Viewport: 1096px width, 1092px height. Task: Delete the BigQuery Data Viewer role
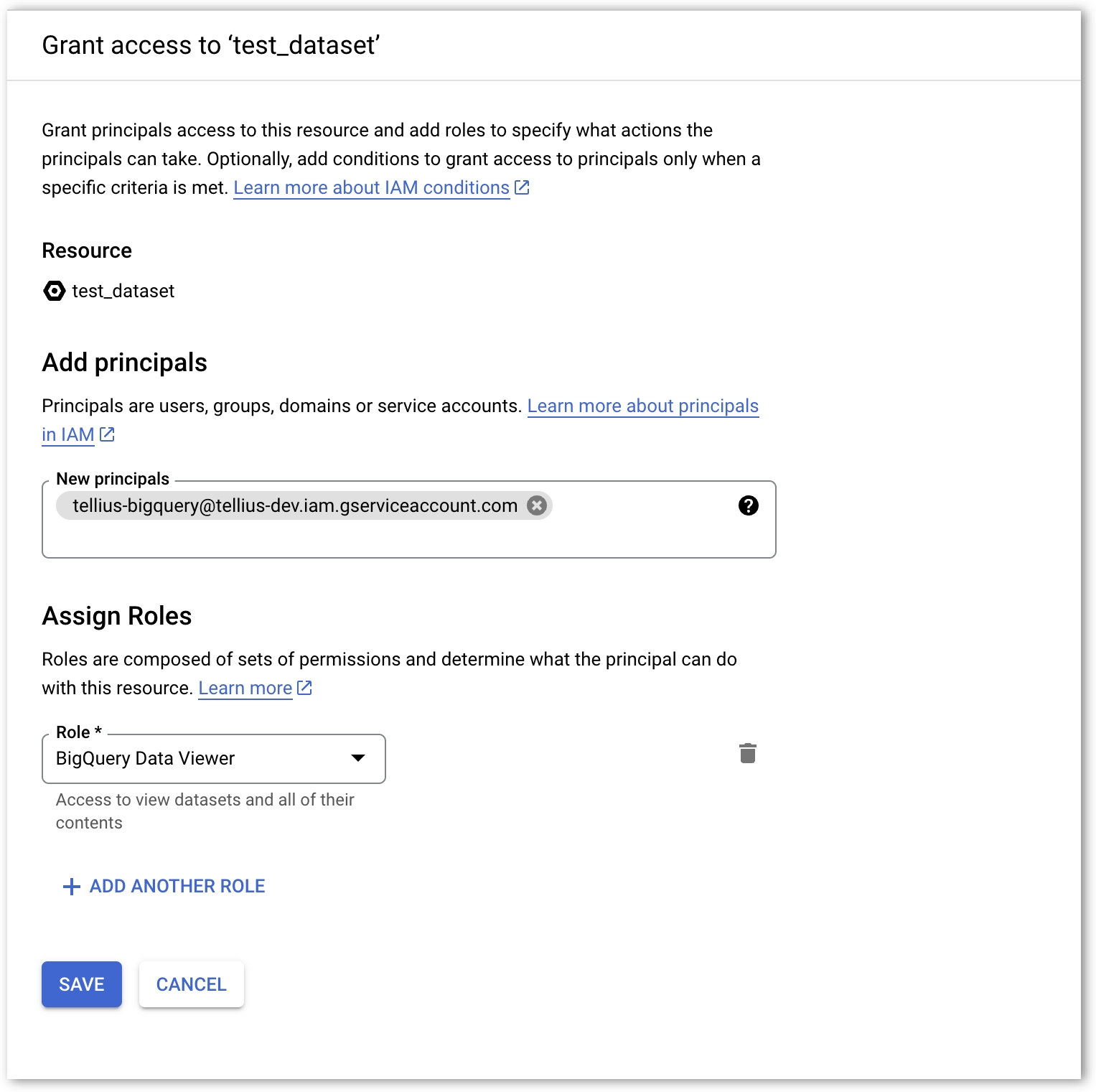pyautogui.click(x=747, y=753)
